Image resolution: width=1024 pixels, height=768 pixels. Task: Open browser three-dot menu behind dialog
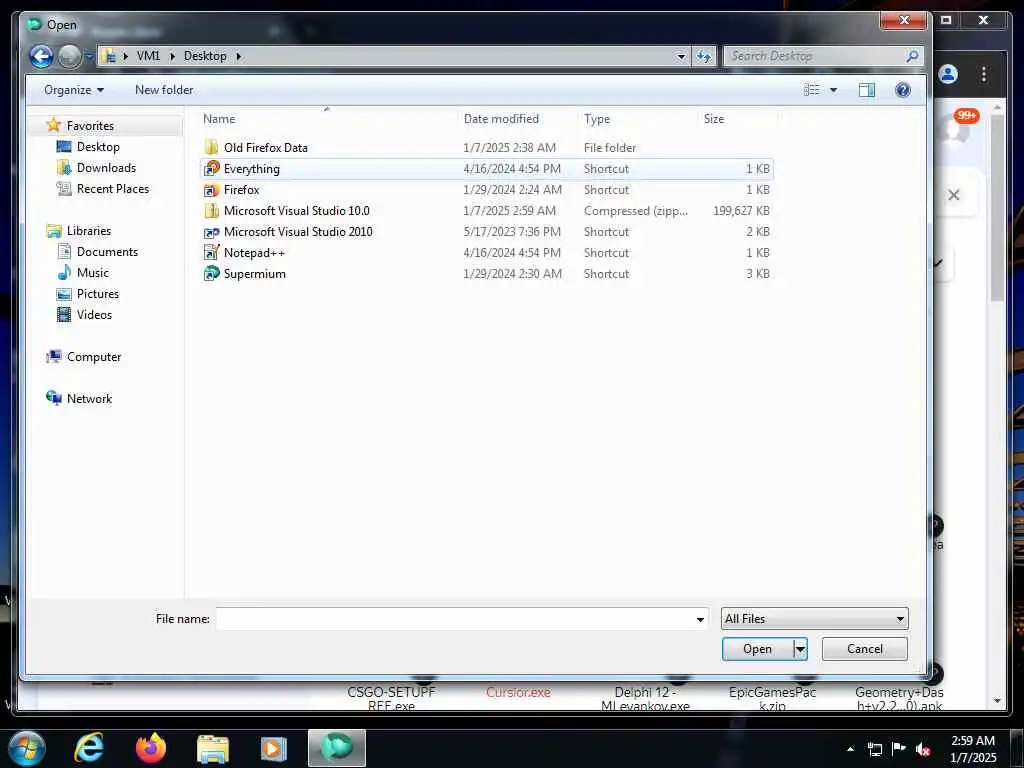click(984, 74)
